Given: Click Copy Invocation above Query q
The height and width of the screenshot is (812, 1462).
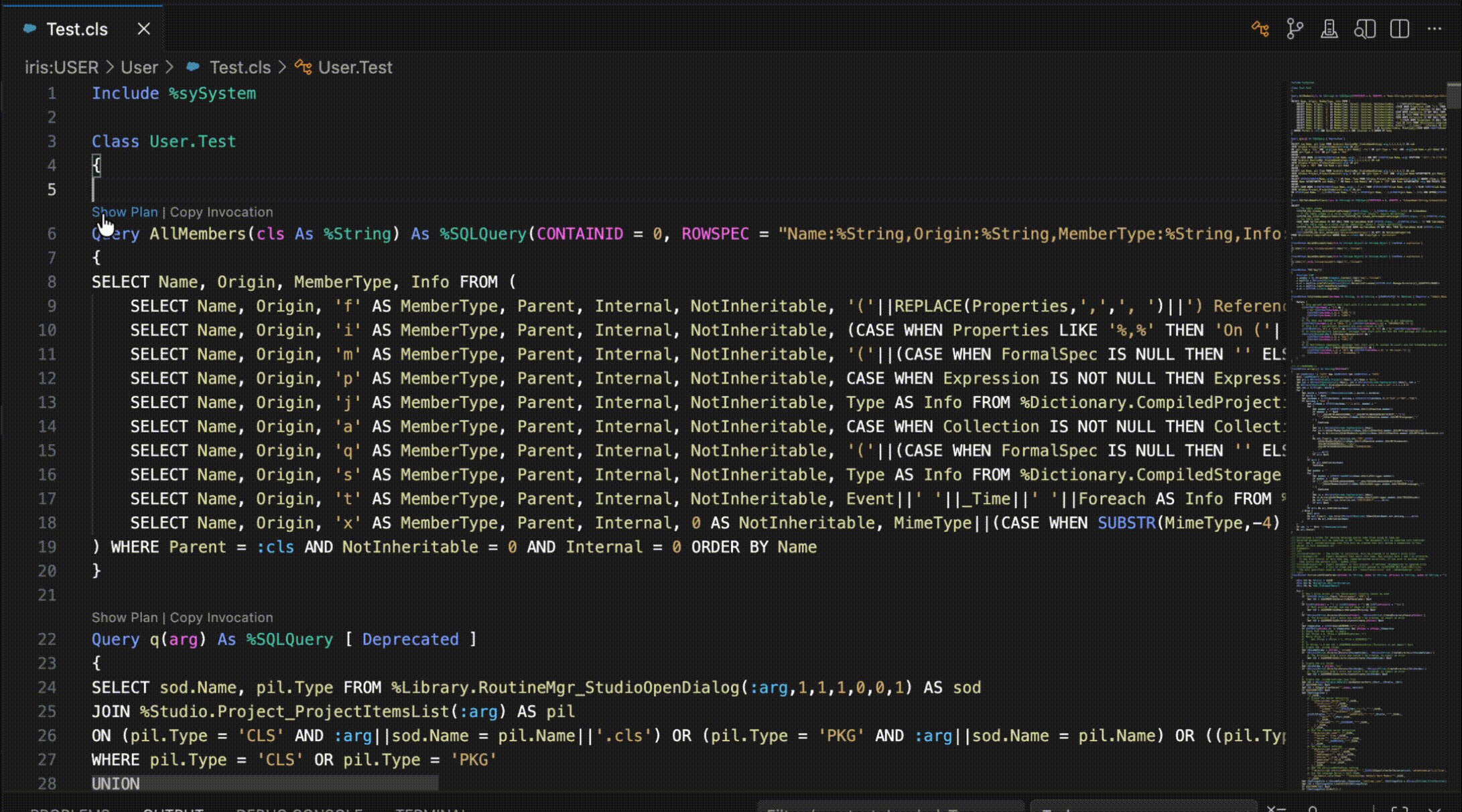Looking at the screenshot, I should (x=221, y=617).
